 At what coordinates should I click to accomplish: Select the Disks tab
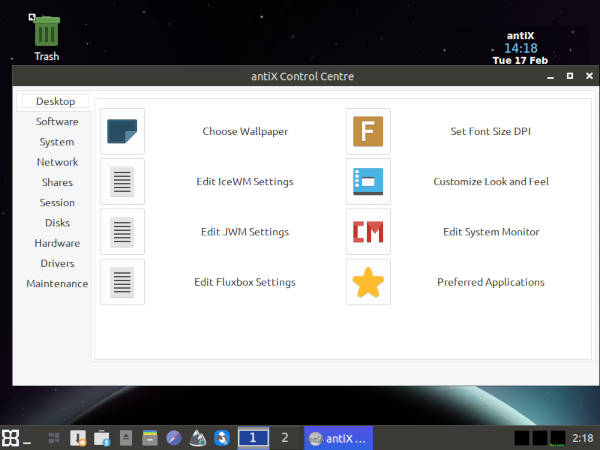click(x=57, y=223)
